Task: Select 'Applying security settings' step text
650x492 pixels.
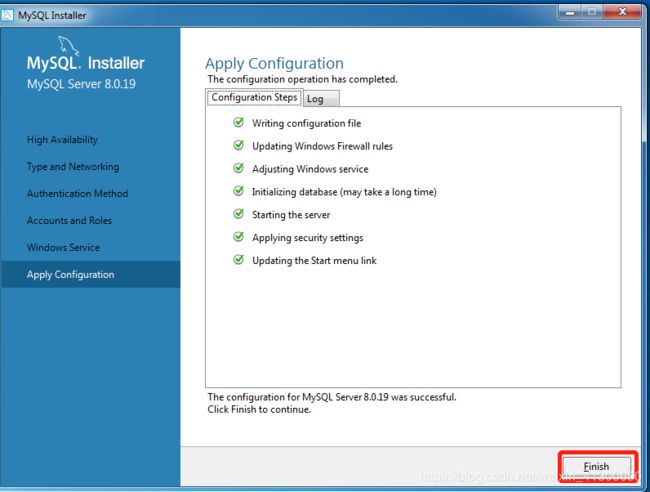Action: [x=308, y=238]
